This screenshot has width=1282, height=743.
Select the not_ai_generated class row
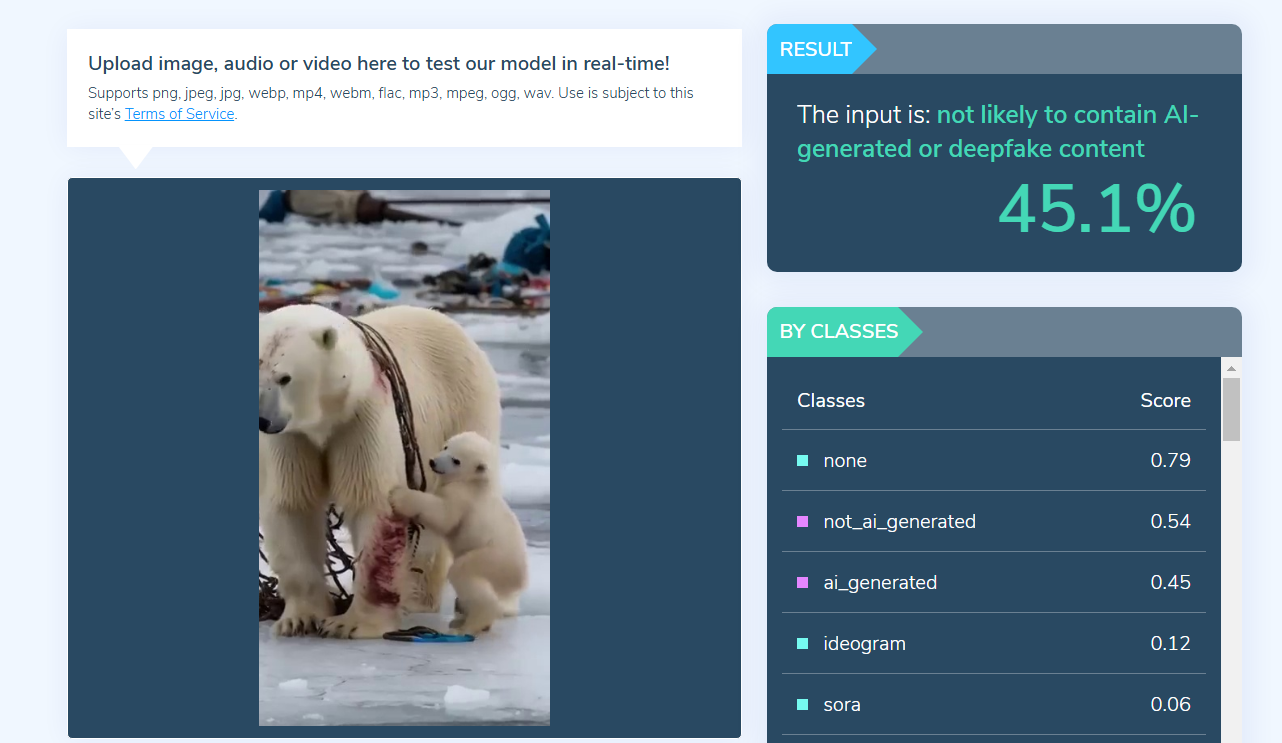pyautogui.click(x=994, y=522)
